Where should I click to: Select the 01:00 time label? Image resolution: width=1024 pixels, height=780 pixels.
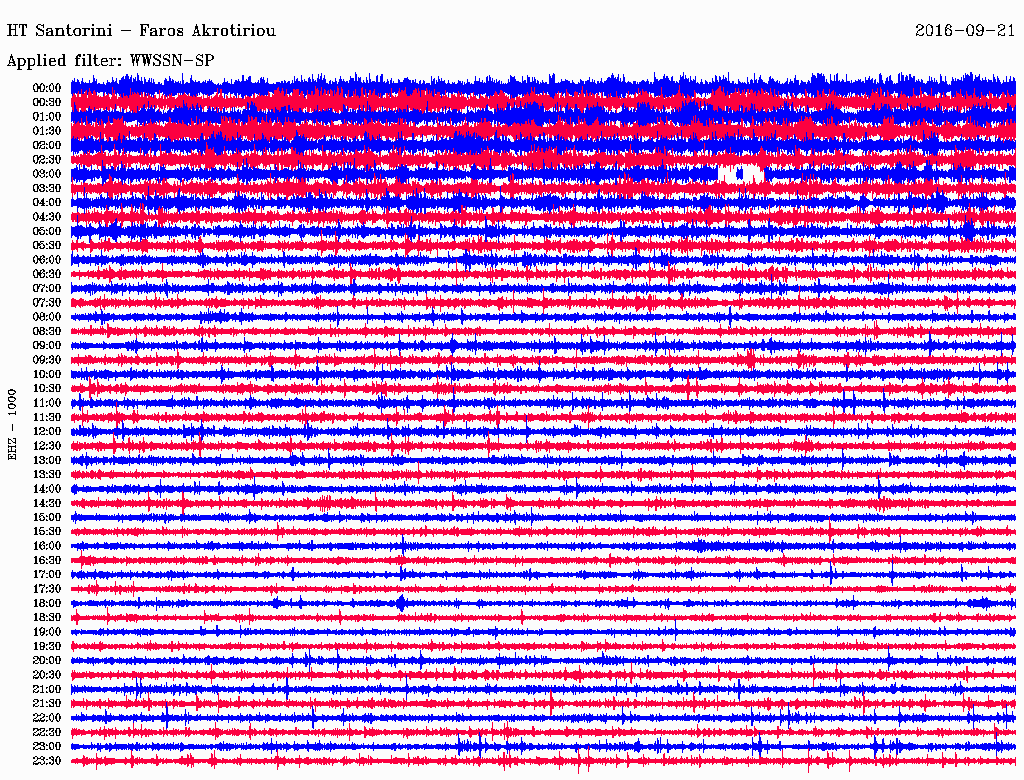[x=46, y=116]
